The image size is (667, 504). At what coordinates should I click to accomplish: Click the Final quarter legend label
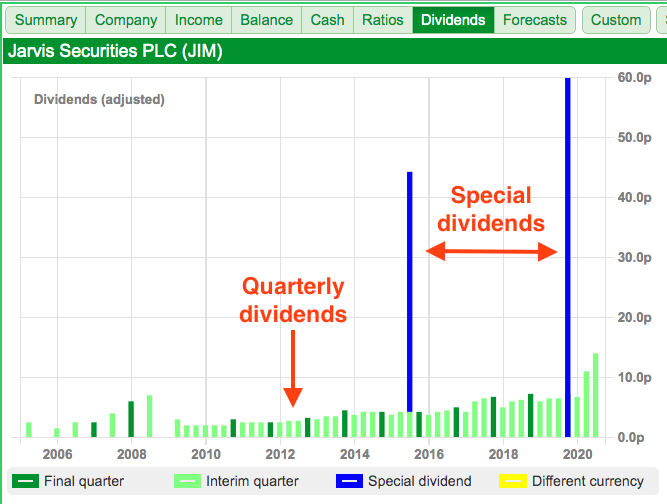click(84, 481)
